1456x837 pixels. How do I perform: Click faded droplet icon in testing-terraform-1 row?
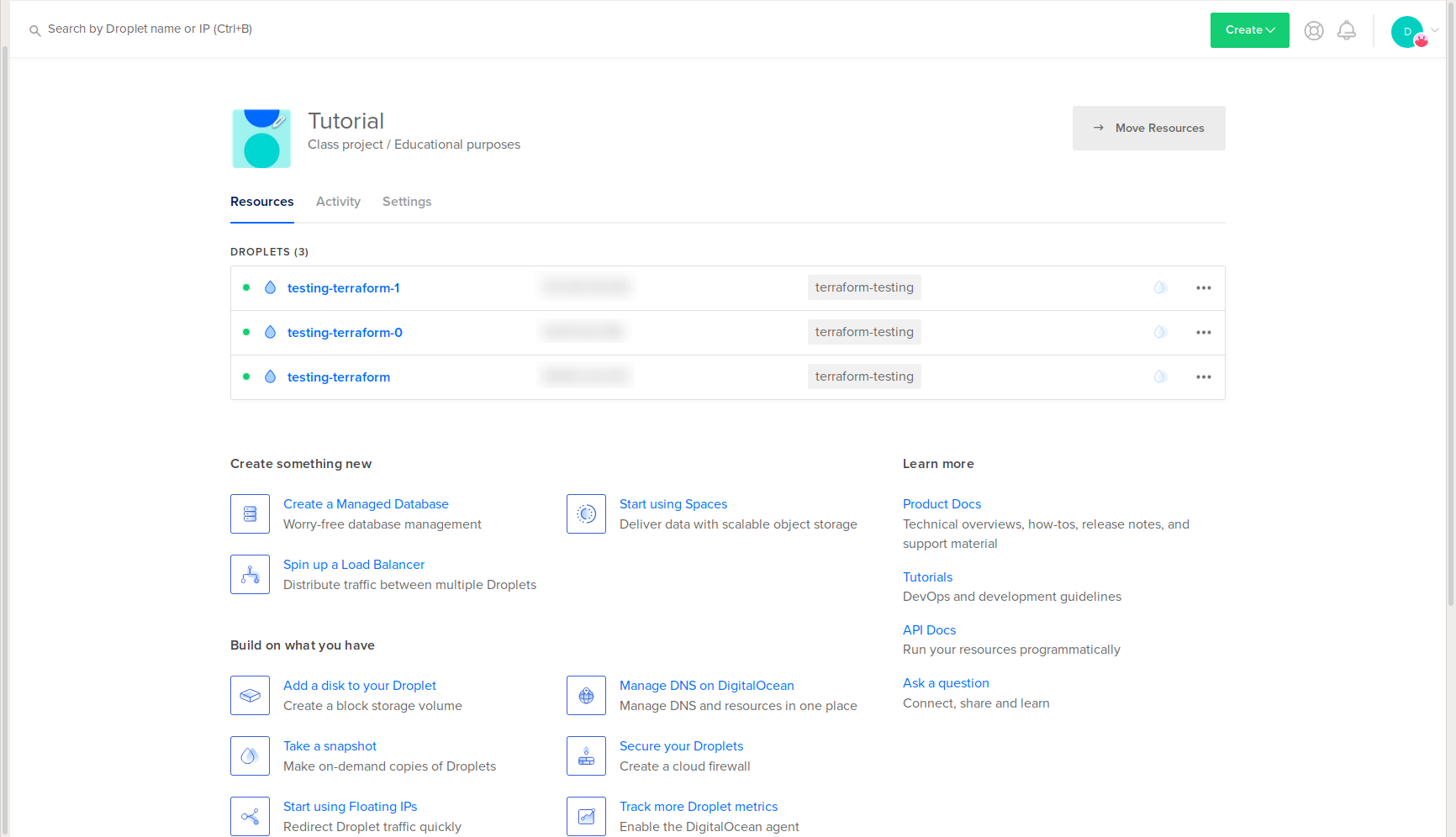1160,287
